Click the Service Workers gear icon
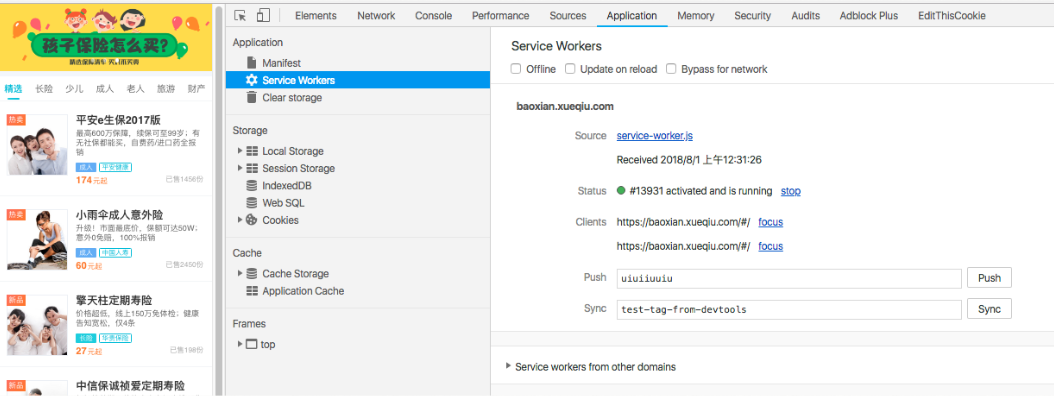Image resolution: width=1054 pixels, height=396 pixels. [251, 80]
